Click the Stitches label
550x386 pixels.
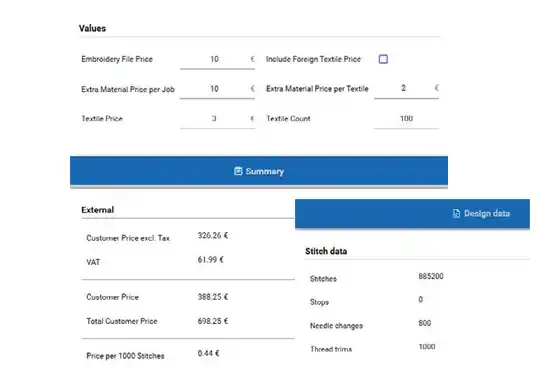pyautogui.click(x=323, y=279)
